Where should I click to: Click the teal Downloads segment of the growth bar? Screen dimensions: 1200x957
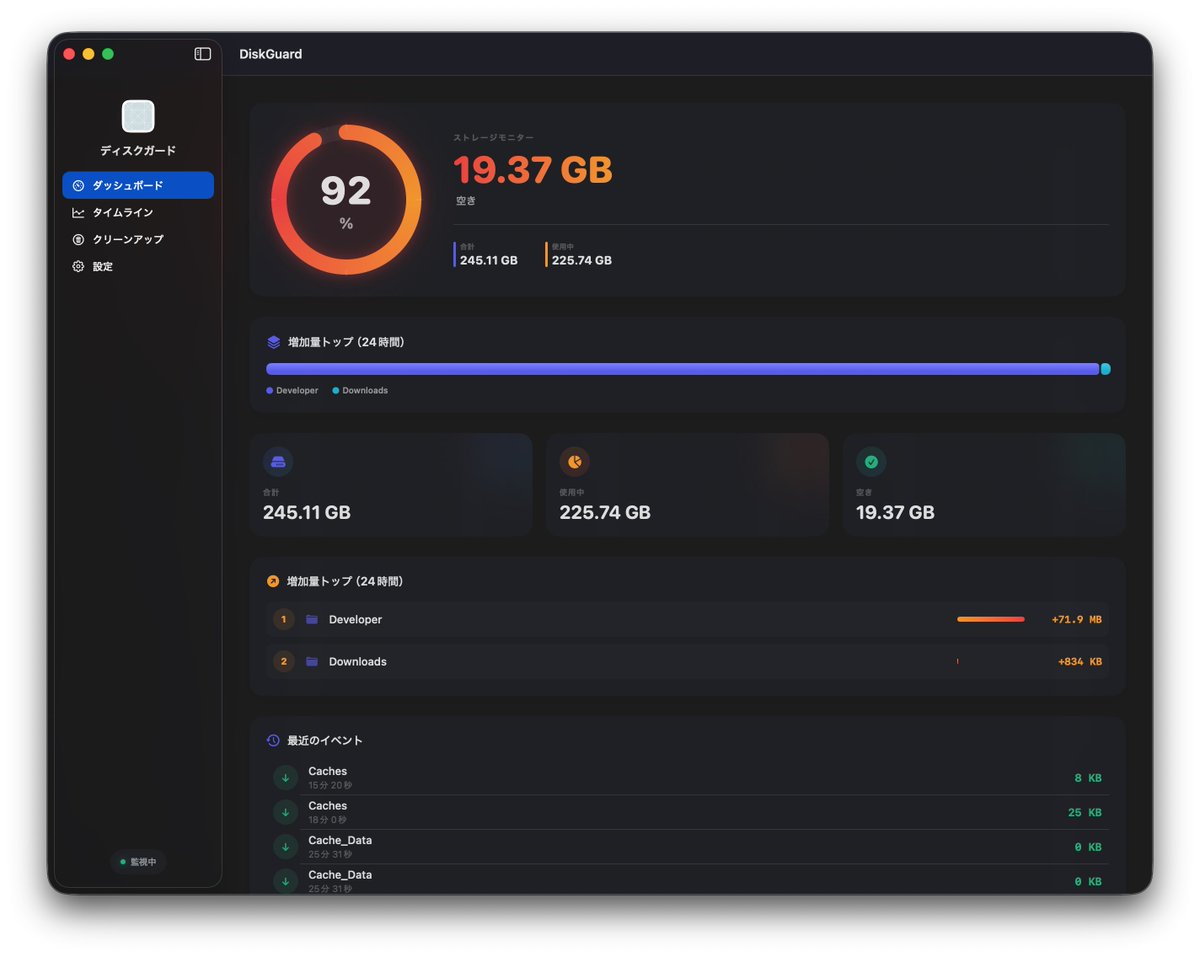[1106, 369]
